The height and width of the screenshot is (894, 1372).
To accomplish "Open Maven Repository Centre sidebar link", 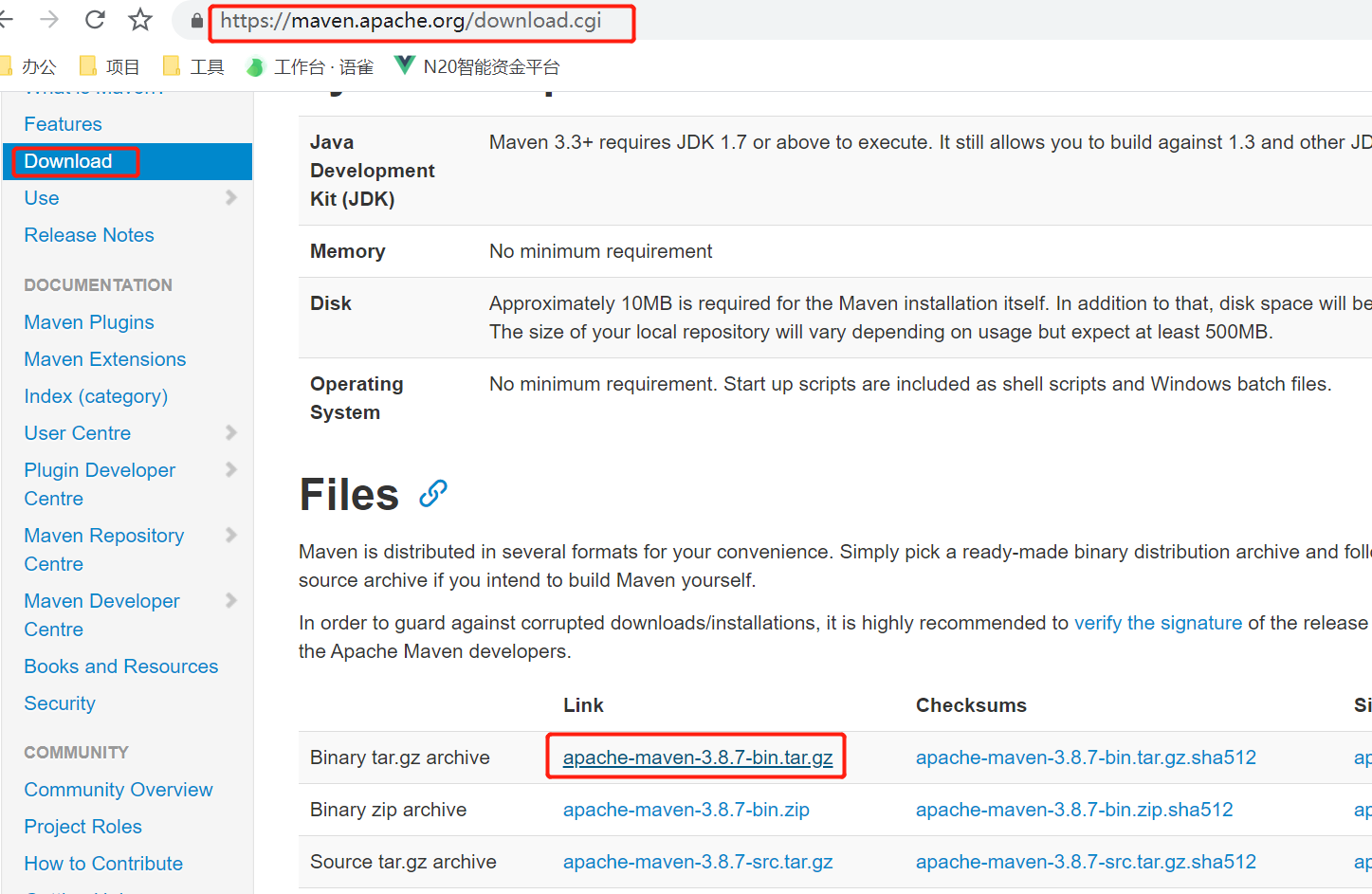I will coord(104,550).
